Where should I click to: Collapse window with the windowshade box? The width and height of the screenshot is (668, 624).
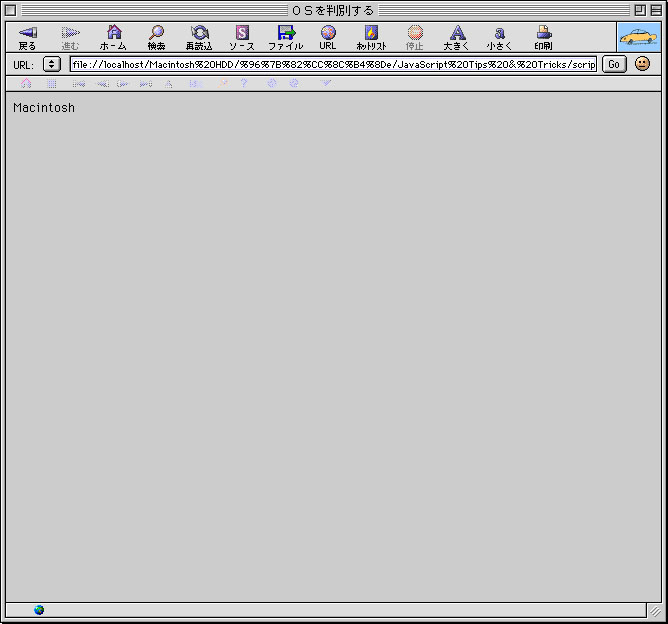[x=656, y=10]
